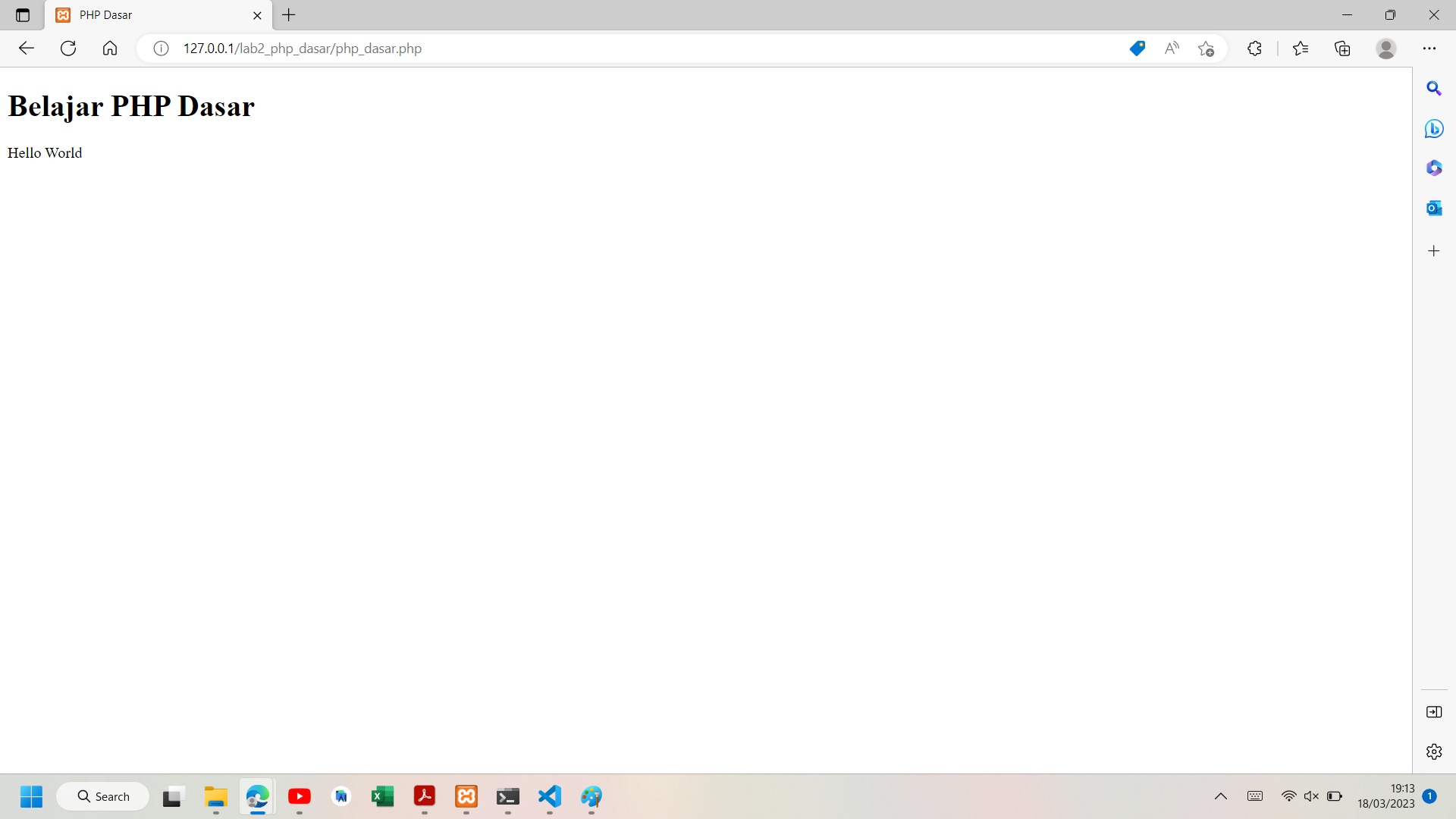The image size is (1456, 819).
Task: Open Visual Studio Code from the taskbar
Action: pos(550,796)
